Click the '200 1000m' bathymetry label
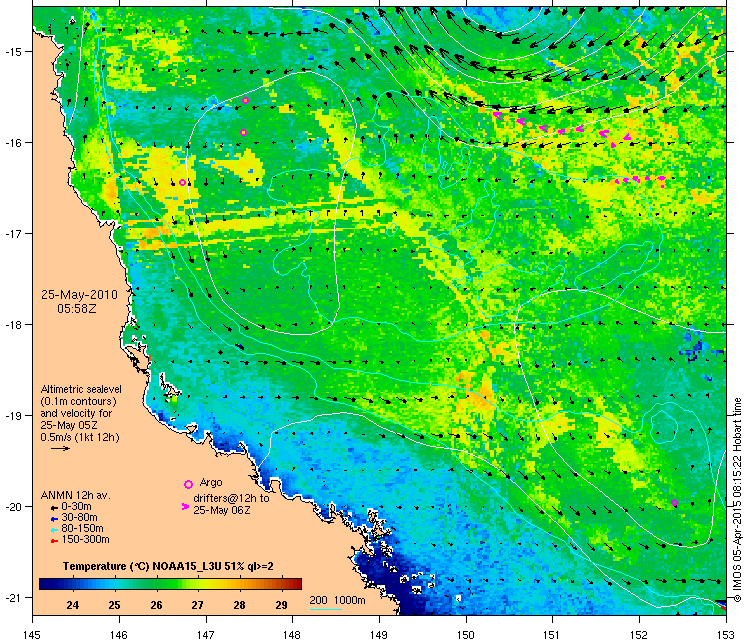Viewport: 750px width, 640px height. (x=337, y=600)
